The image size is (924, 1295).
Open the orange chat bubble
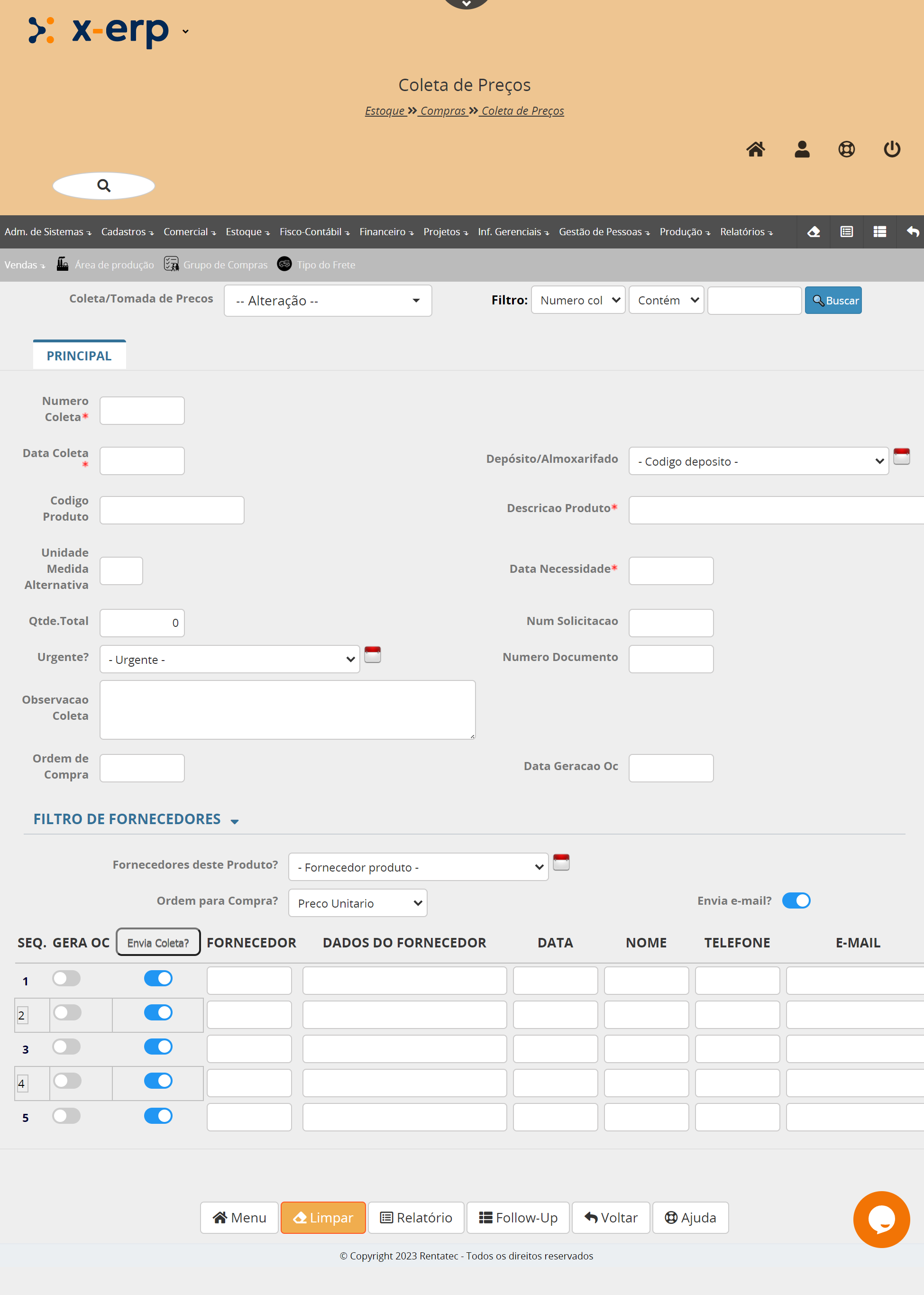[881, 1219]
